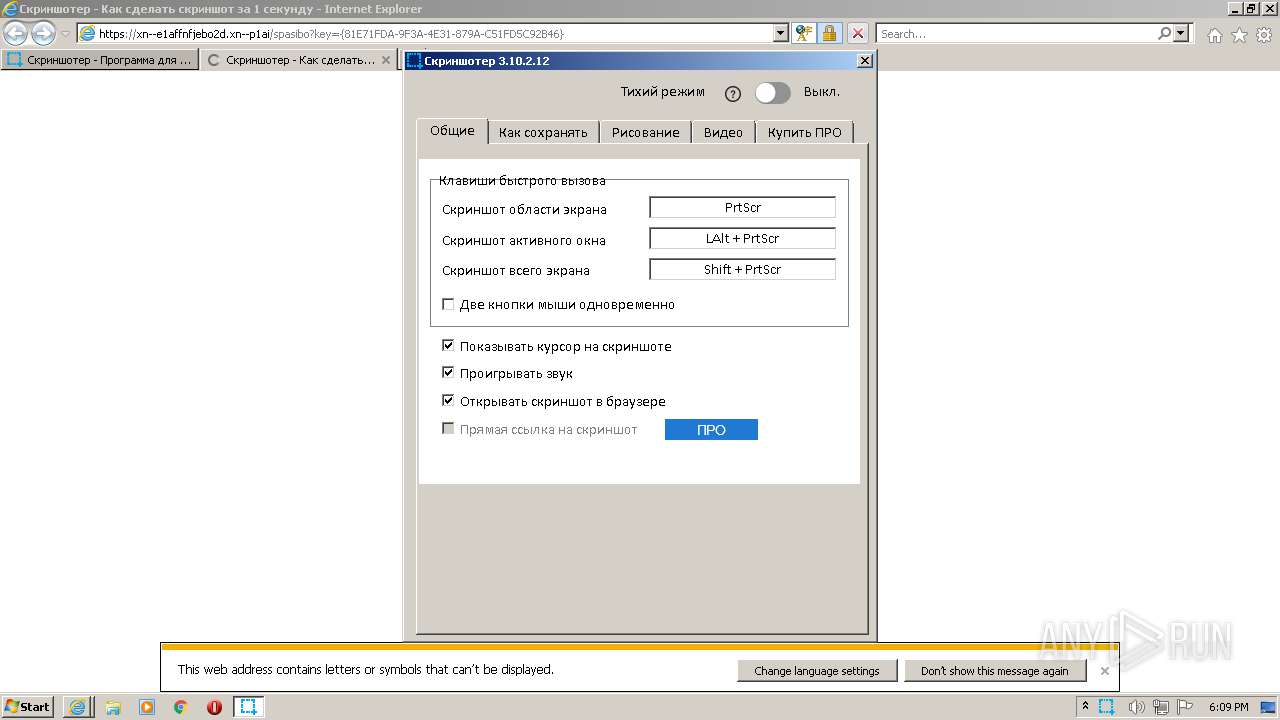The image size is (1280, 720).
Task: Click the network tray icon
Action: (x=1161, y=707)
